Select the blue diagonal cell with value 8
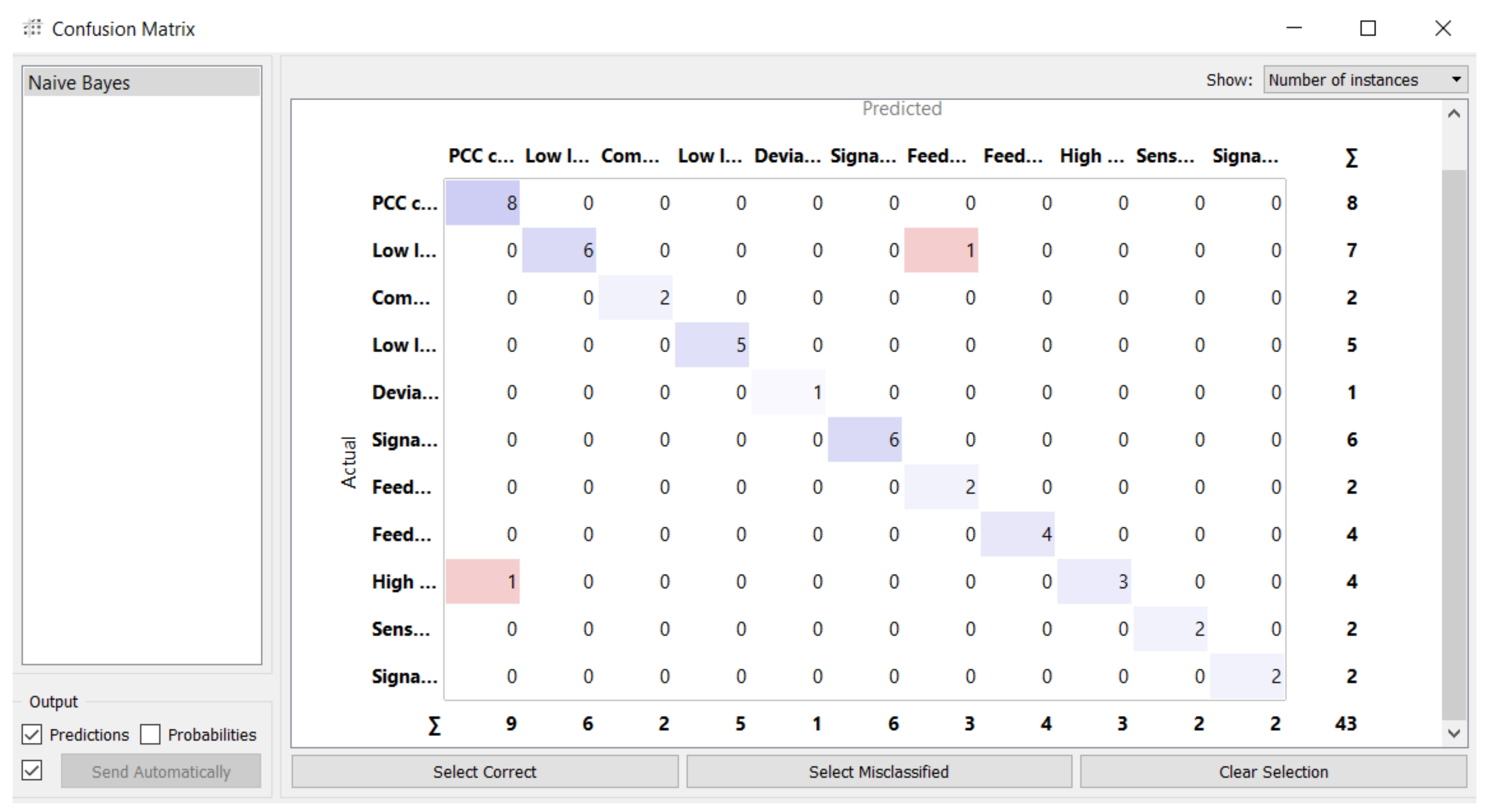Screen dimensions: 1488x812 [482, 203]
